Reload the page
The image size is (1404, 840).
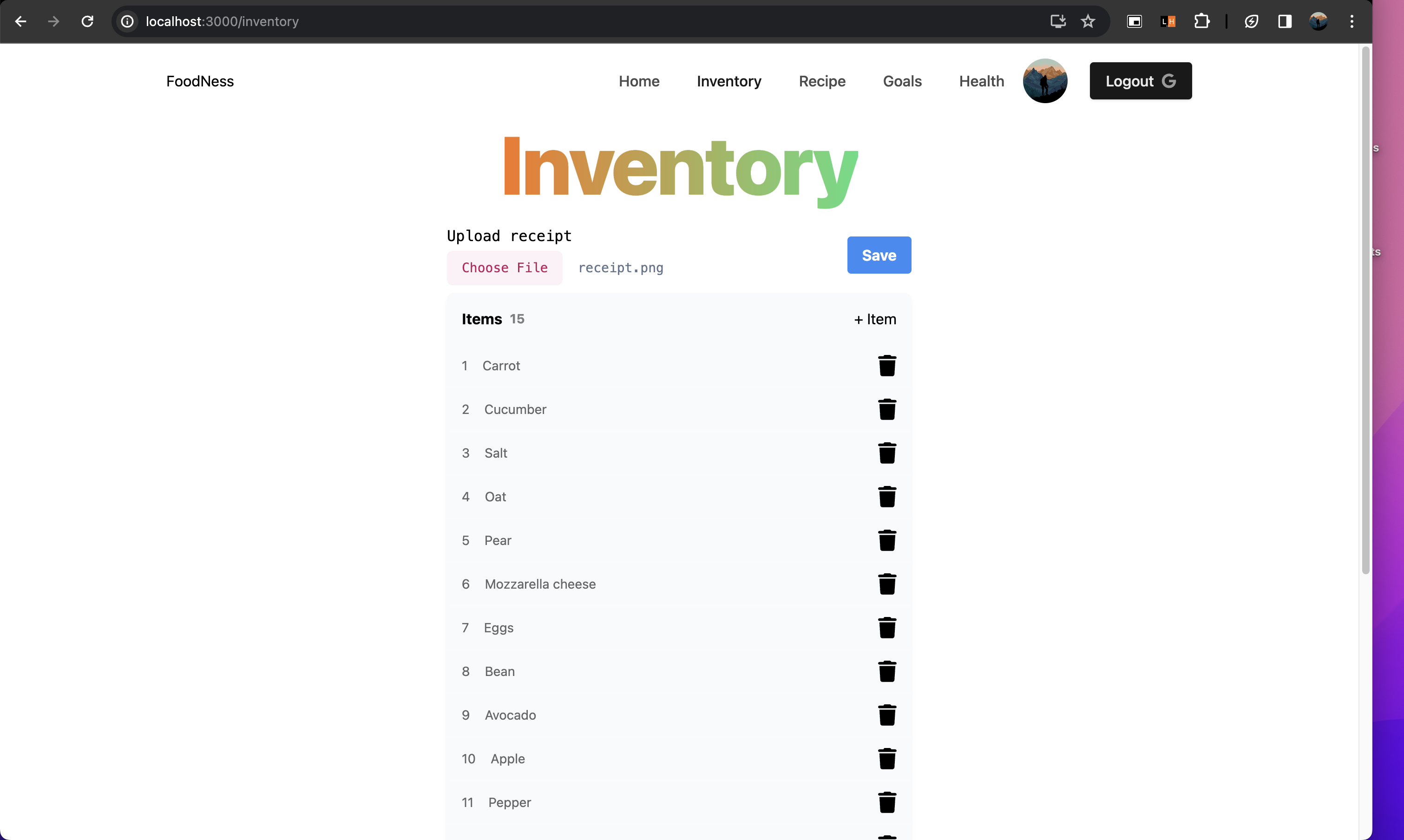(x=87, y=21)
